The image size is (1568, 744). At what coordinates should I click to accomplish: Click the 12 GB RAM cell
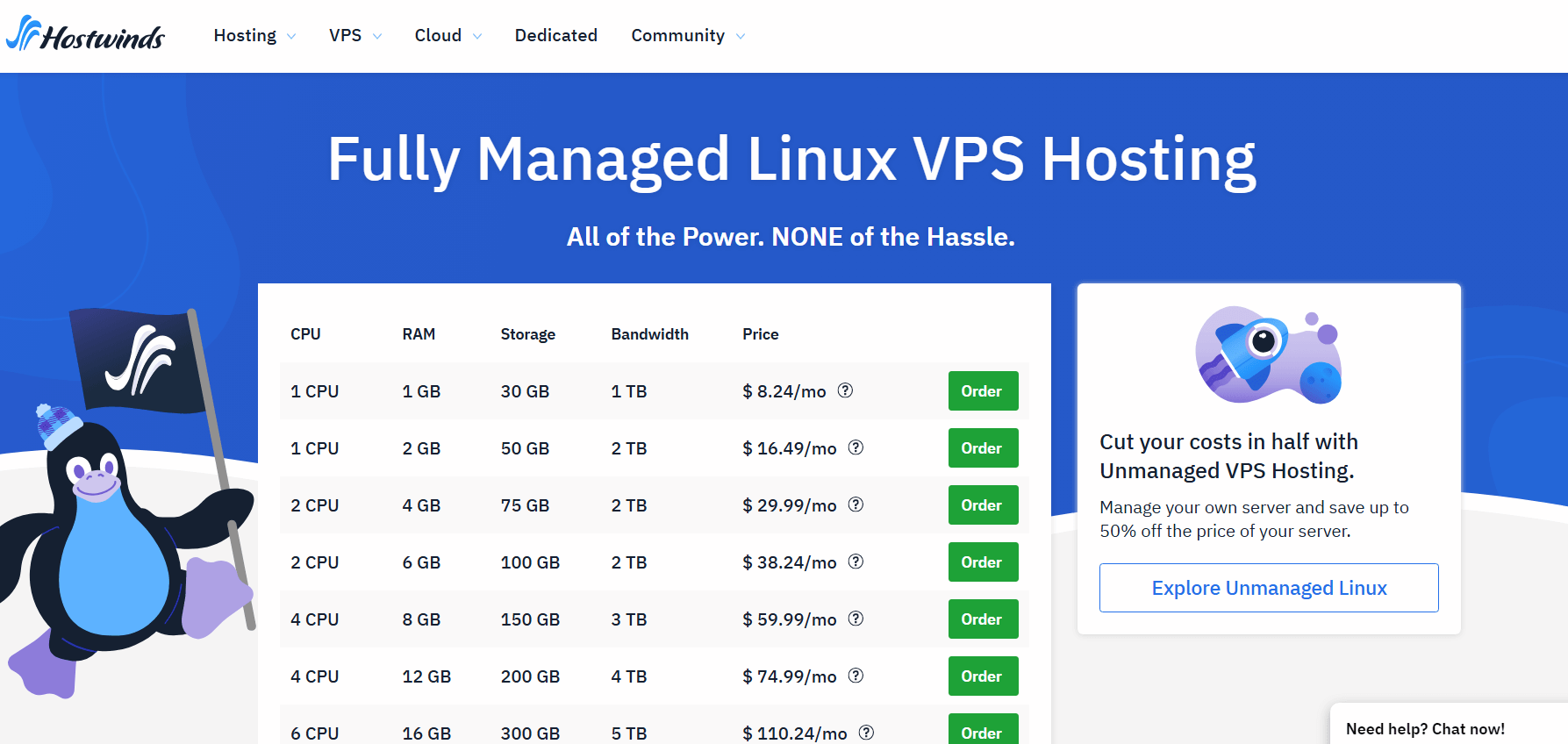click(x=426, y=676)
